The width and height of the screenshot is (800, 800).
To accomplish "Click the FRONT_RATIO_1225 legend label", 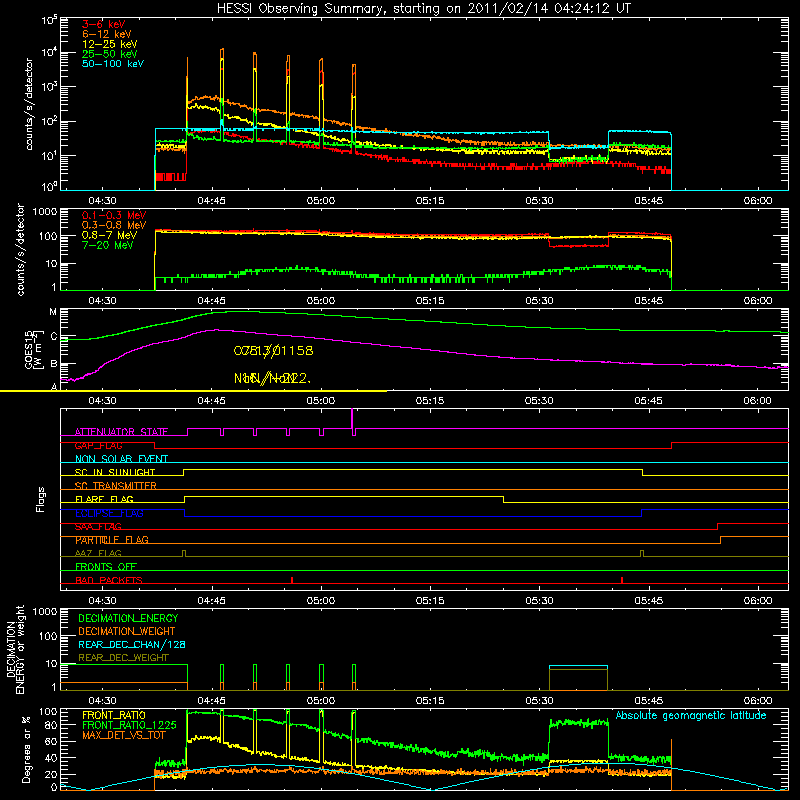I will pyautogui.click(x=129, y=725).
